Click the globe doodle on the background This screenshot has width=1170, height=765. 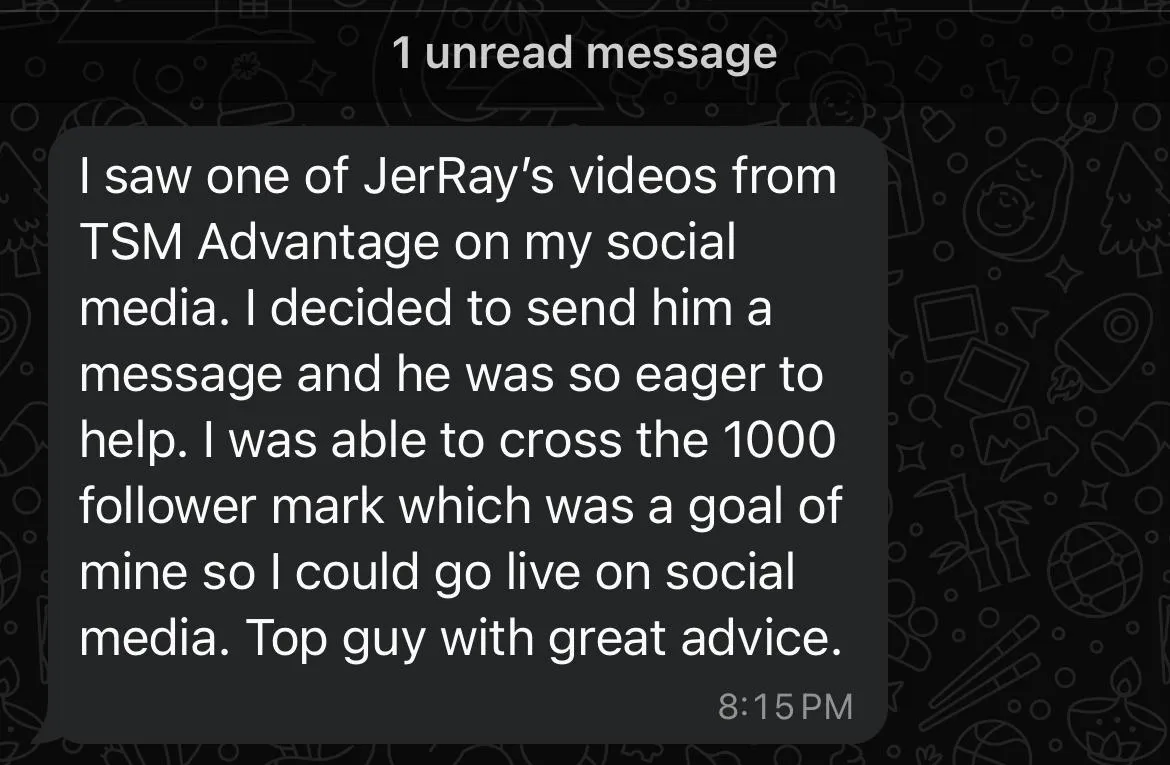point(1094,569)
